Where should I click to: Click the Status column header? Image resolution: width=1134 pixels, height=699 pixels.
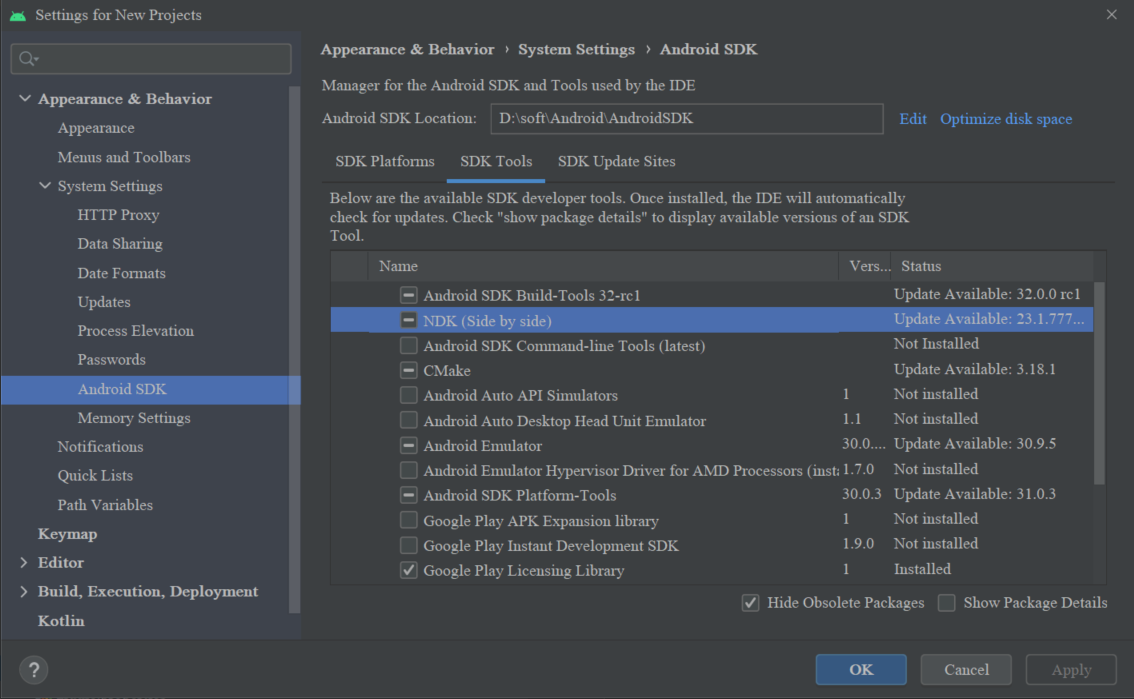(x=992, y=266)
